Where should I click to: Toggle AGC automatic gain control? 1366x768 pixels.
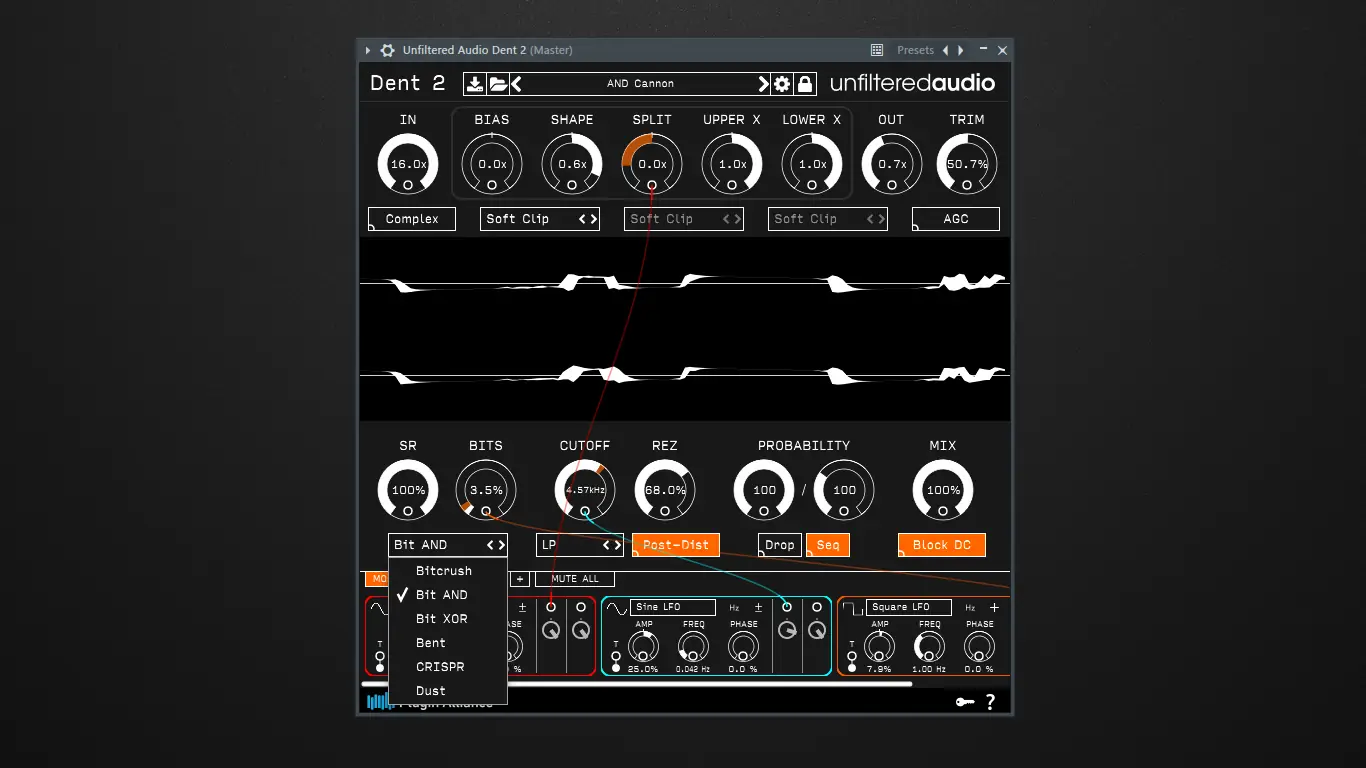956,219
